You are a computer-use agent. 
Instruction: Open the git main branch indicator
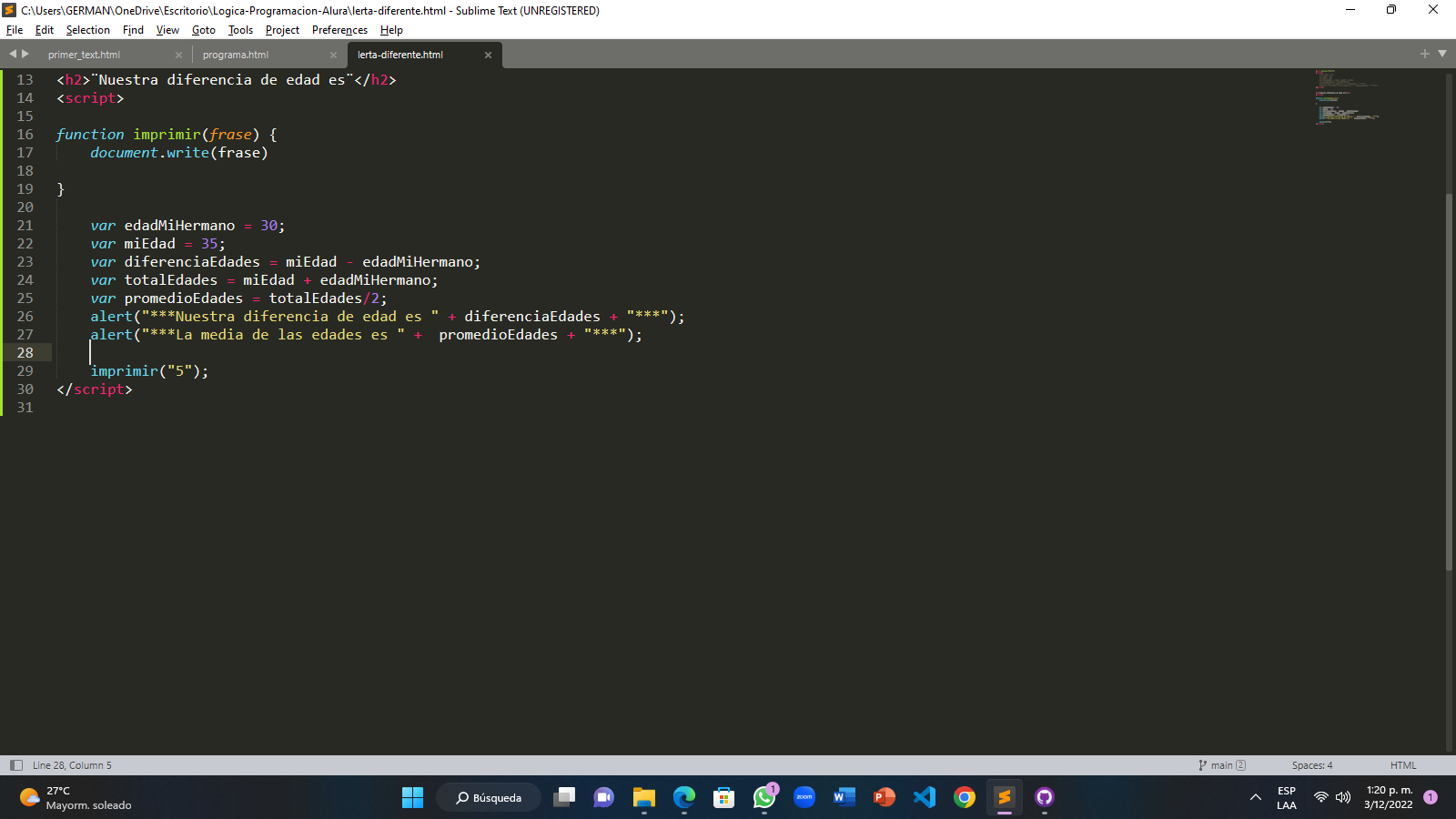point(1222,765)
